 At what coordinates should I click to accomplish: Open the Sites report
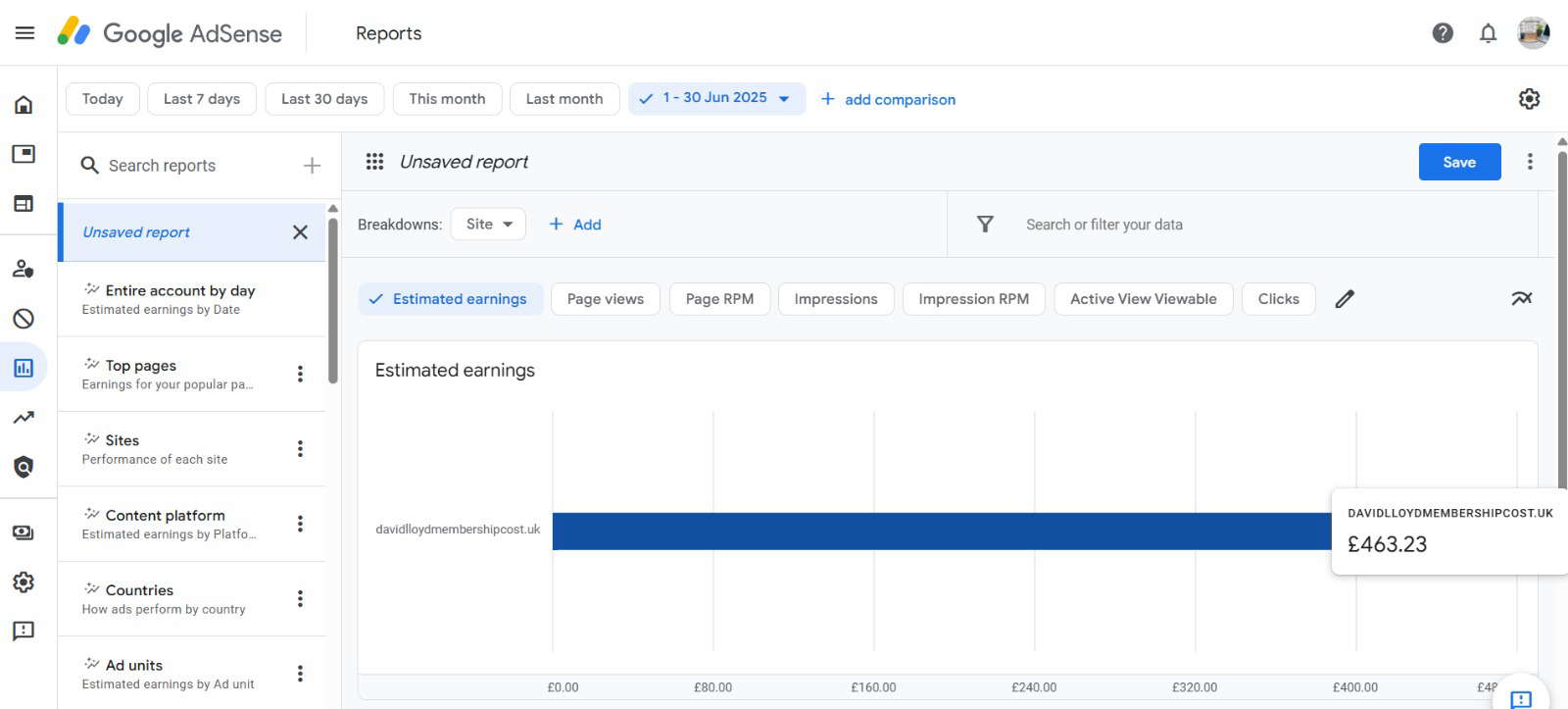coord(192,449)
